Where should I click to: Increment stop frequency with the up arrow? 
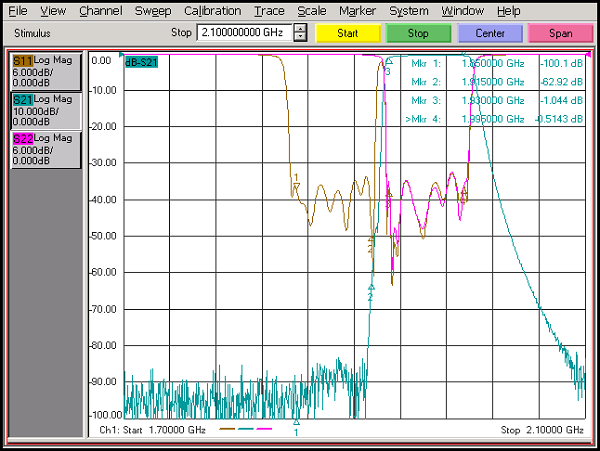coord(301,28)
